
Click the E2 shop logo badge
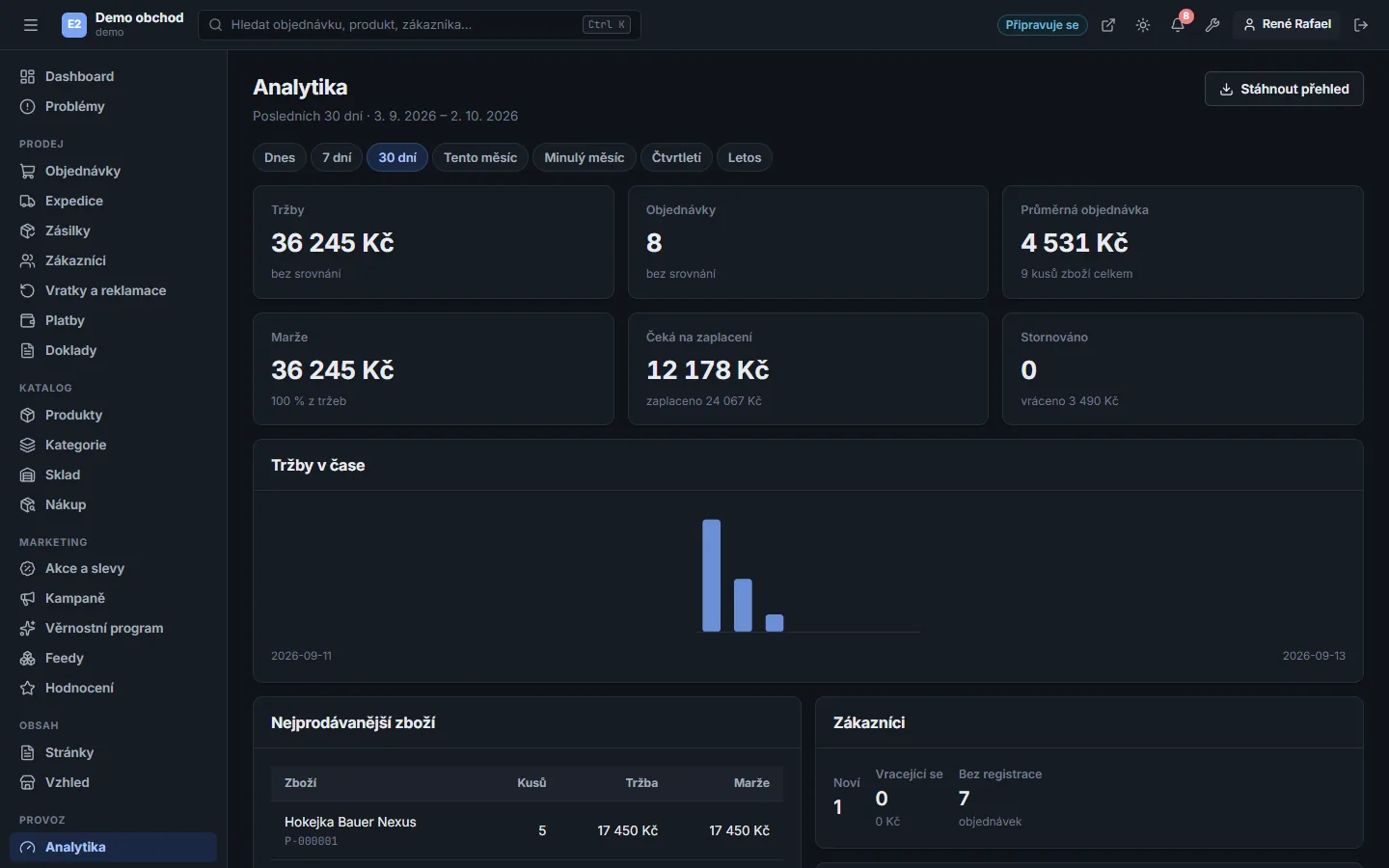pyautogui.click(x=74, y=25)
